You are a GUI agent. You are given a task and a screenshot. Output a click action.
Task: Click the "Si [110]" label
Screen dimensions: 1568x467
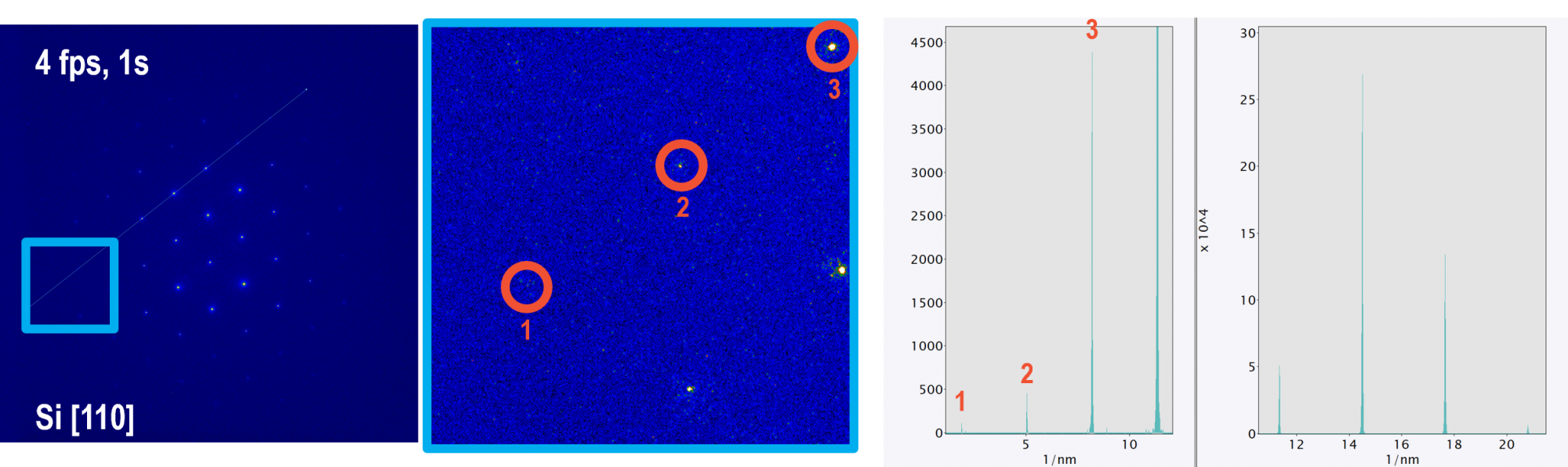coord(85,418)
